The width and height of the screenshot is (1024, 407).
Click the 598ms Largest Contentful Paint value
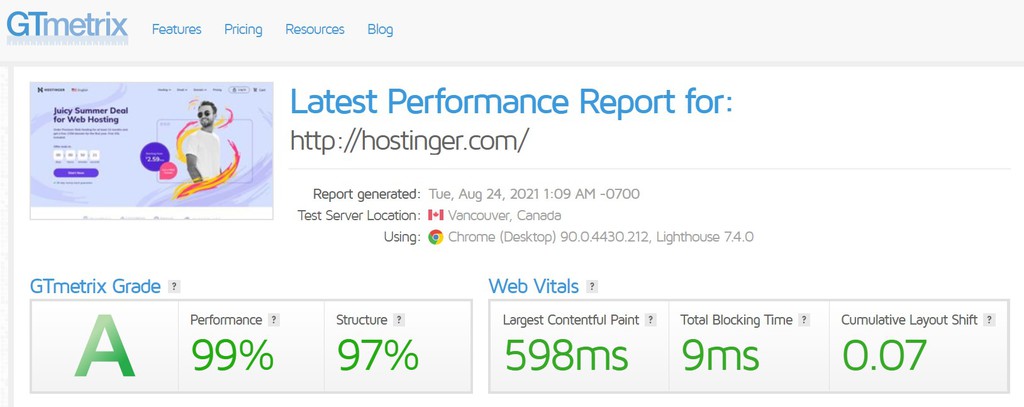tap(566, 357)
